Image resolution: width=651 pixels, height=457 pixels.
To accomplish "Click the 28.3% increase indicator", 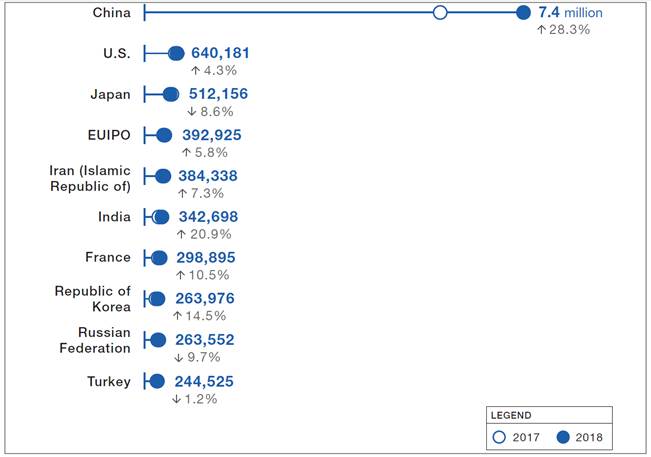I will (563, 30).
